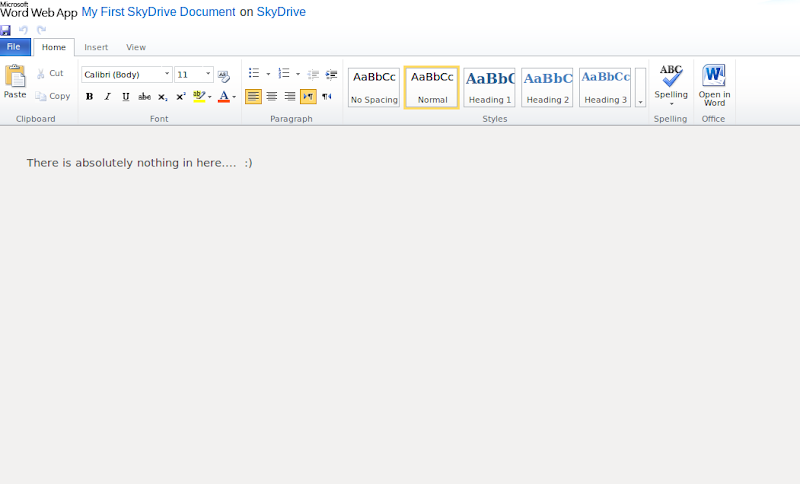
Task: Click the text 'There is absolutely nothing in here'
Action: pos(124,163)
